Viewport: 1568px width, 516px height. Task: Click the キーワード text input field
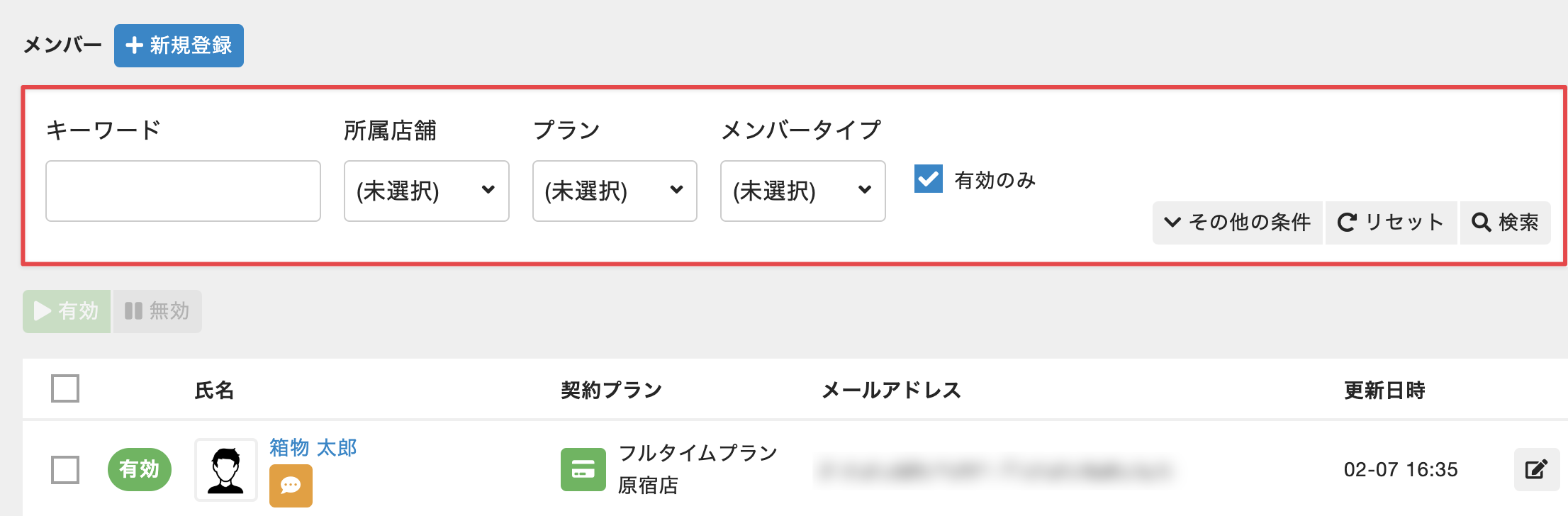(183, 191)
